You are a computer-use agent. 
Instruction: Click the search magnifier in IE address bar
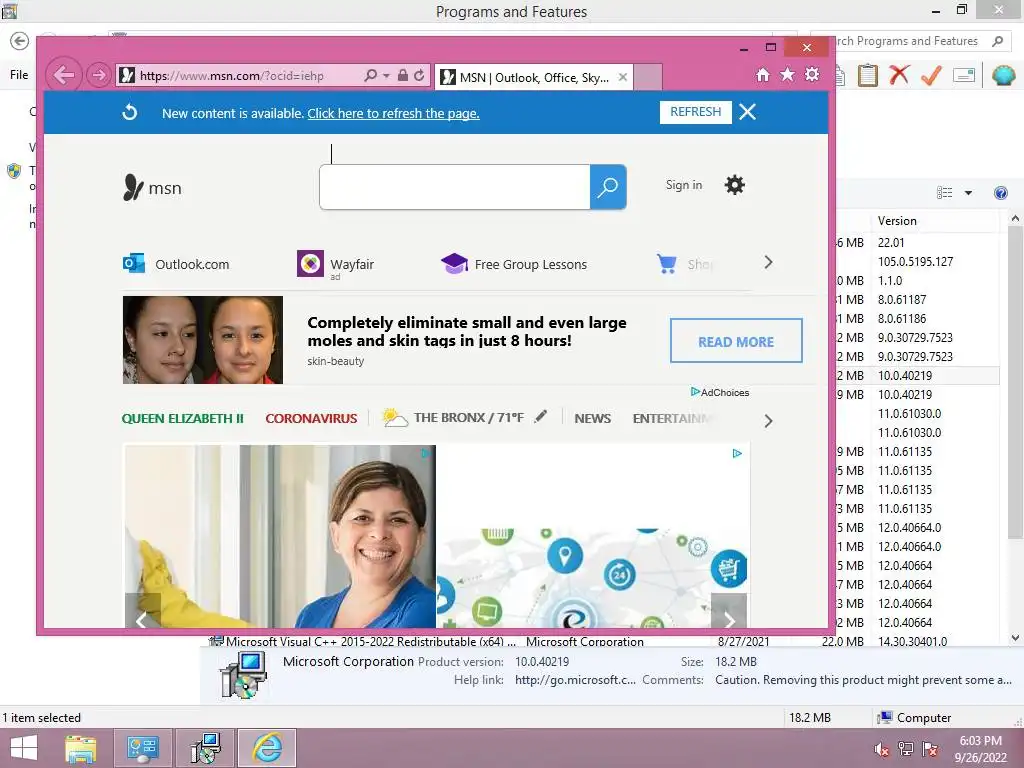(x=371, y=76)
